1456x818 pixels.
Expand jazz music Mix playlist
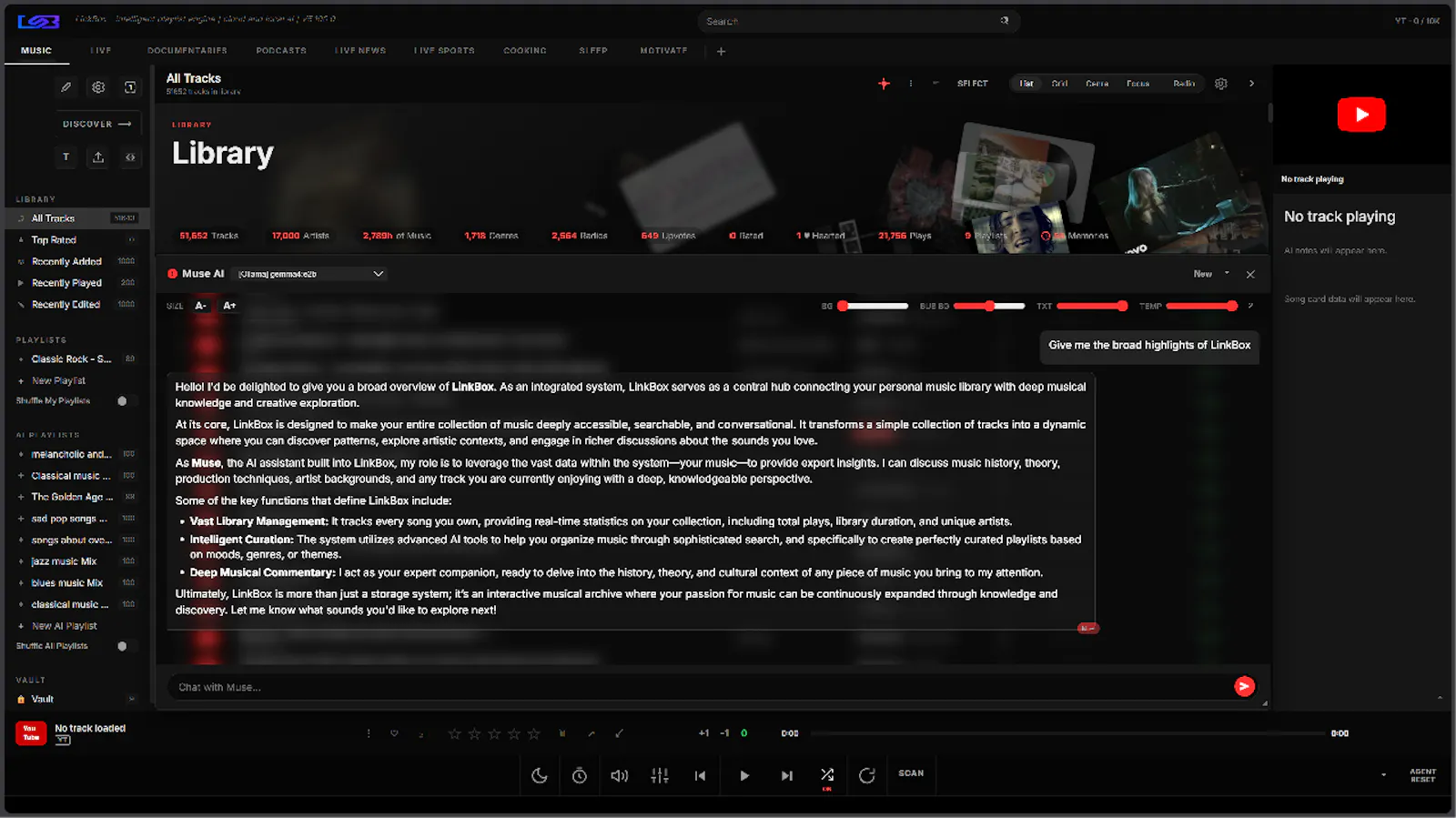pyautogui.click(x=21, y=562)
